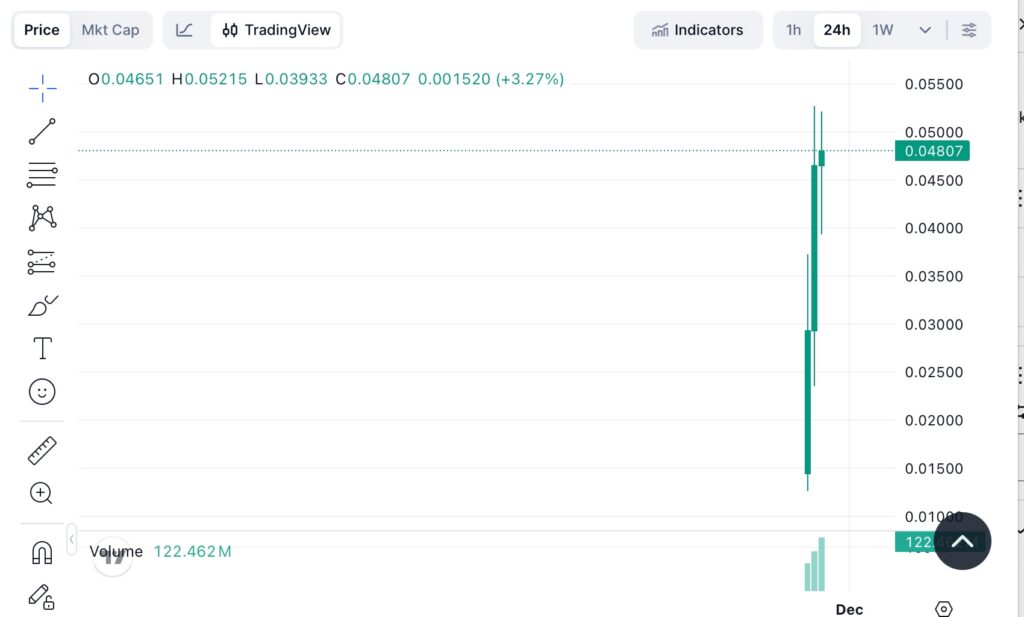Choose the projection forecast tool

(41, 261)
